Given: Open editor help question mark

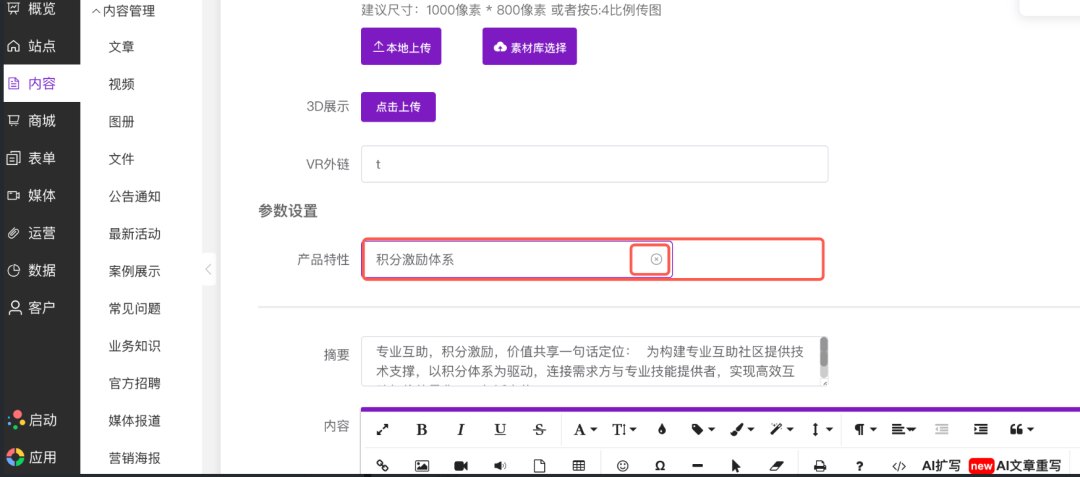Looking at the screenshot, I should pos(859,466).
